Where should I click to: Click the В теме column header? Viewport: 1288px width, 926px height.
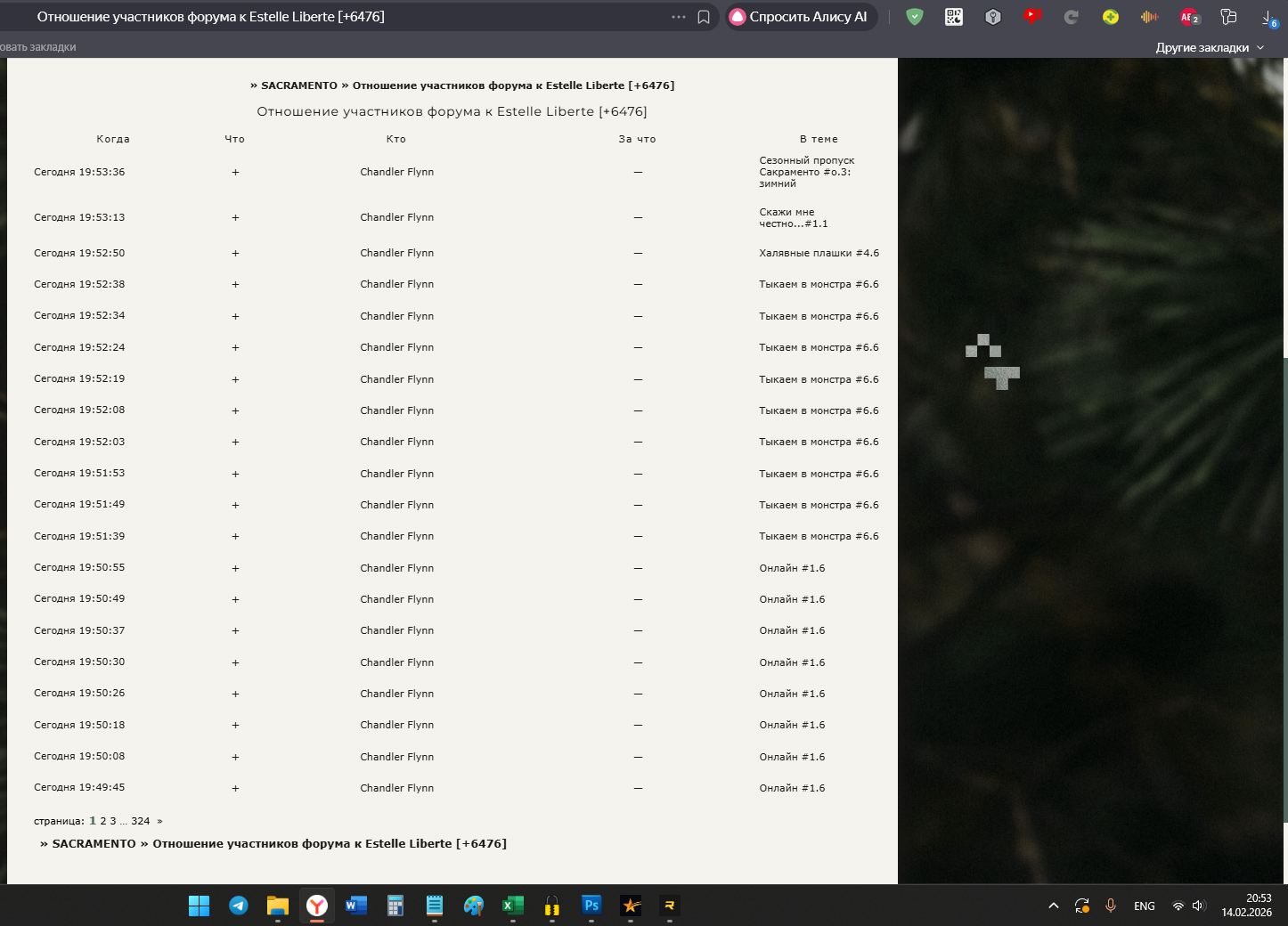click(x=819, y=139)
